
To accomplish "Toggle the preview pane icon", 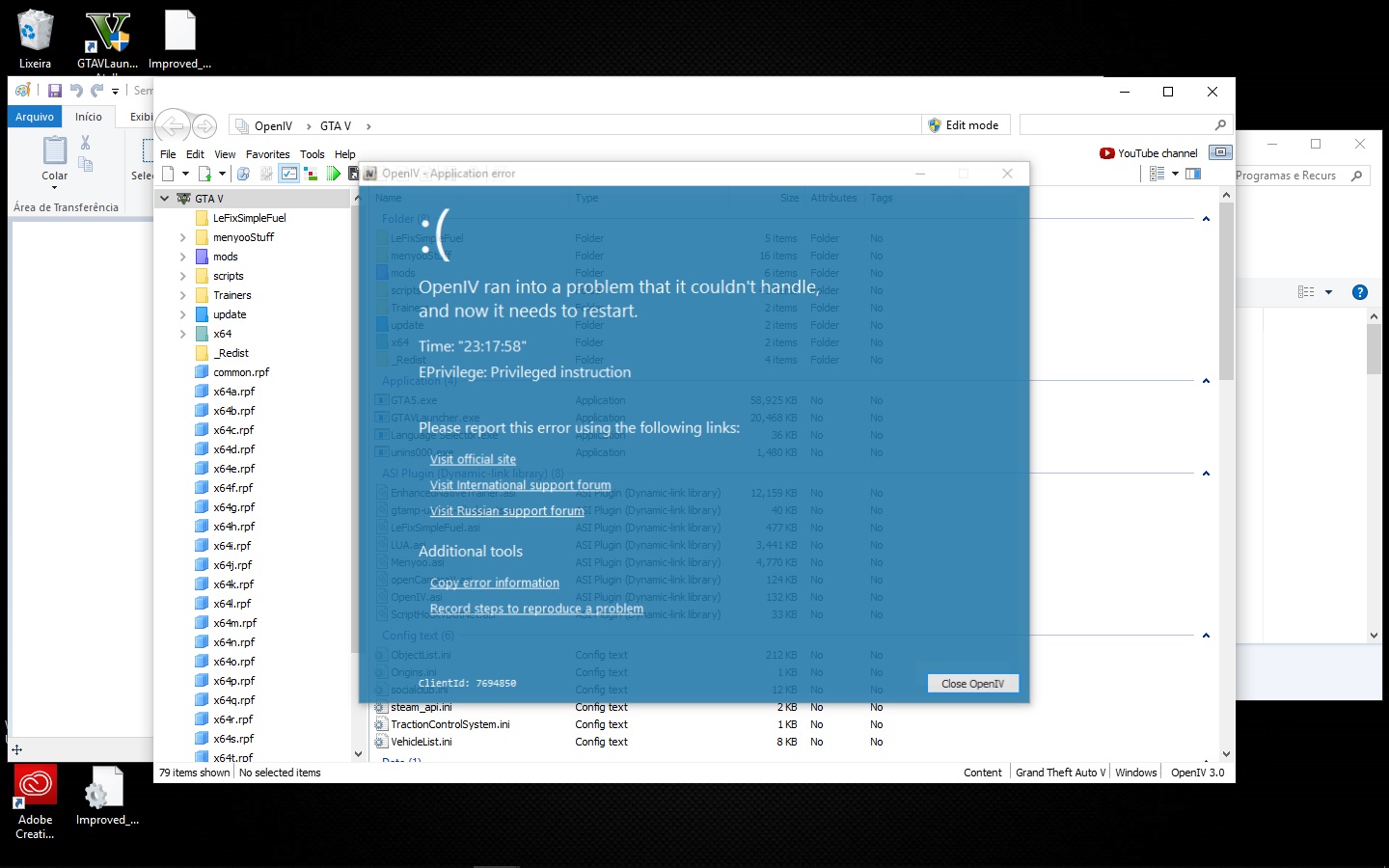I will click(x=1193, y=174).
